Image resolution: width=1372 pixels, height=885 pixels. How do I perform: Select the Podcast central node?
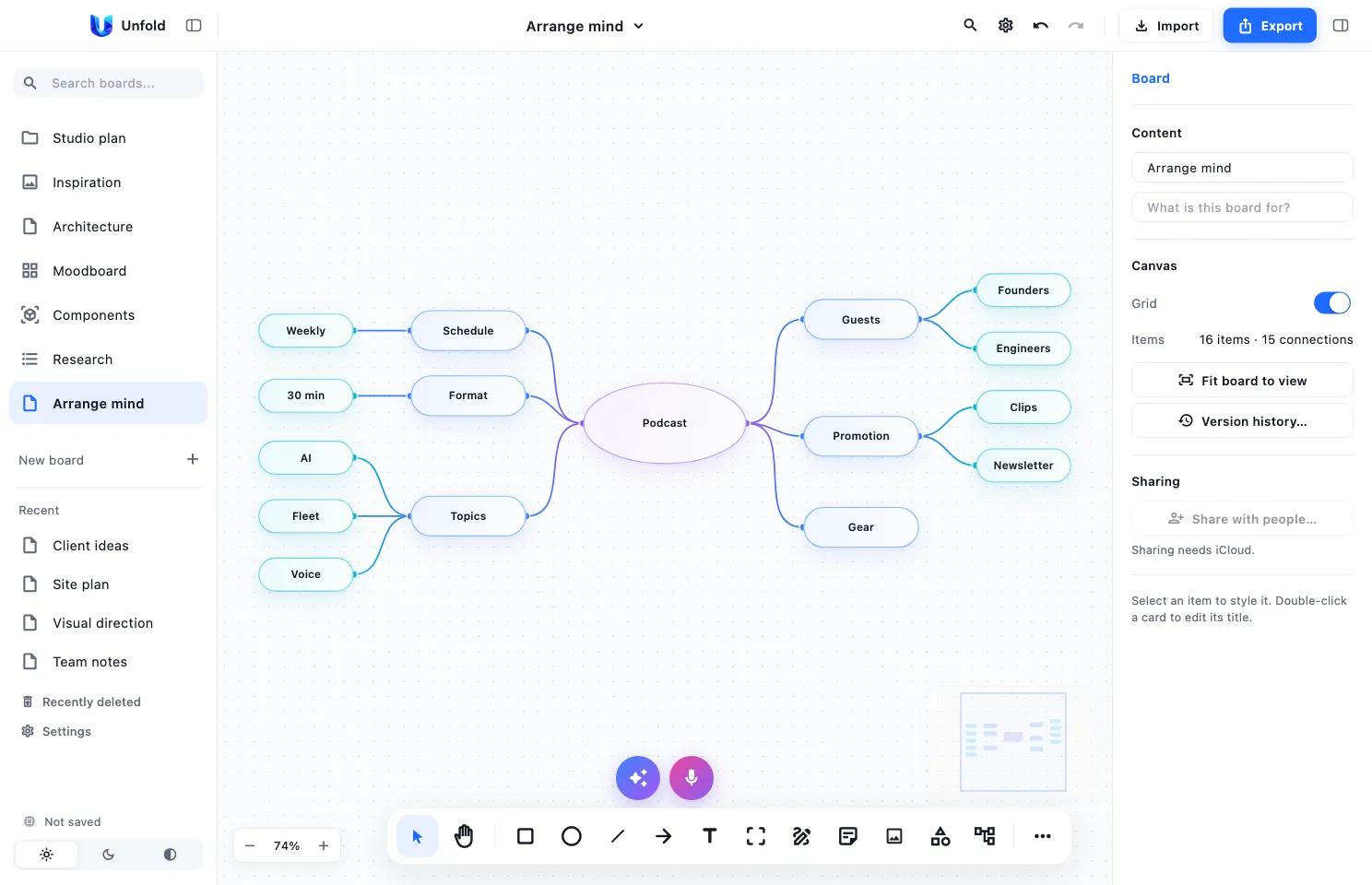click(x=665, y=423)
